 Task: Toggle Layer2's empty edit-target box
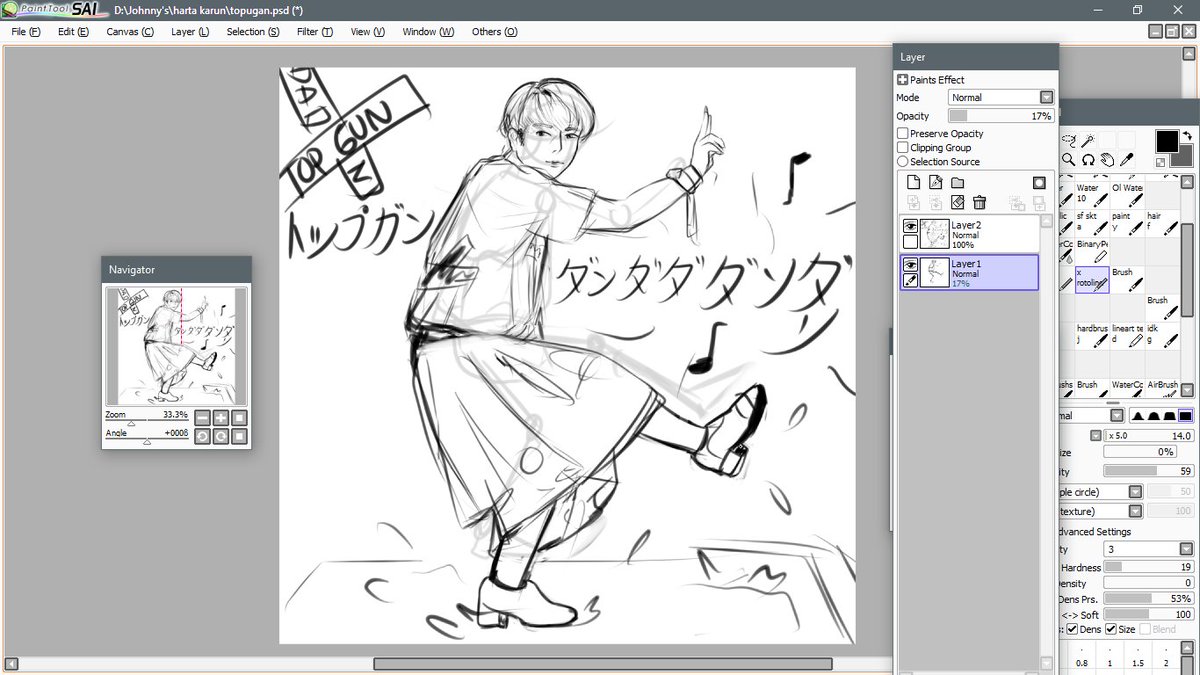[x=910, y=242]
